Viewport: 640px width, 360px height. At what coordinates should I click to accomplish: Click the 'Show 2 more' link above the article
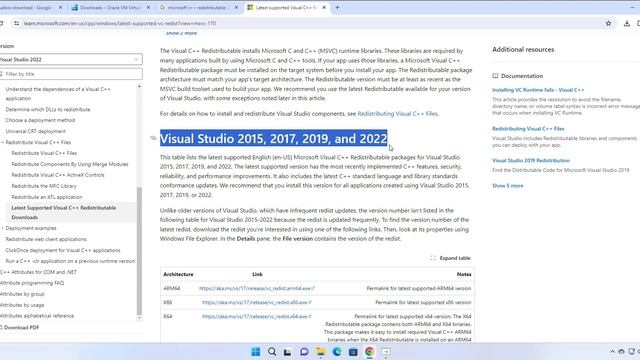click(181, 33)
